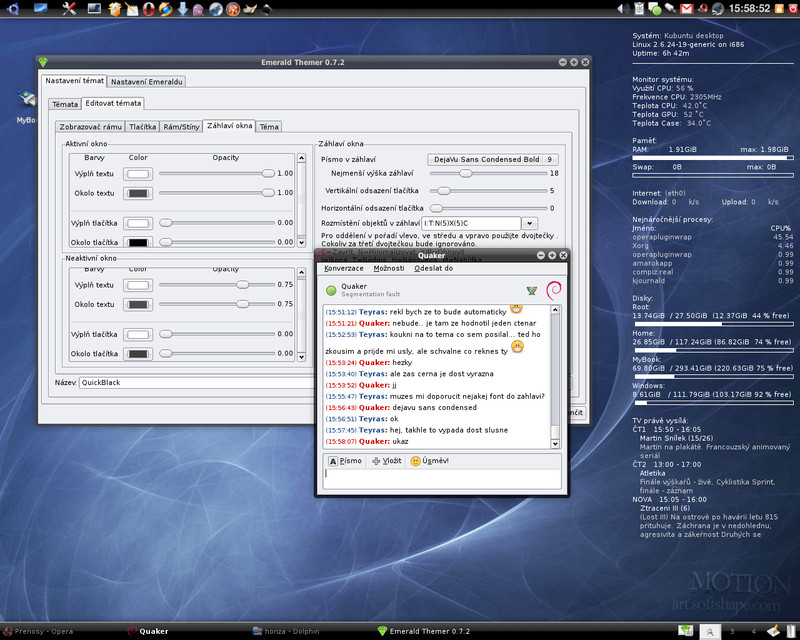The image size is (800, 640).
Task: Click active window Výplň textu color swatch
Action: (138, 174)
